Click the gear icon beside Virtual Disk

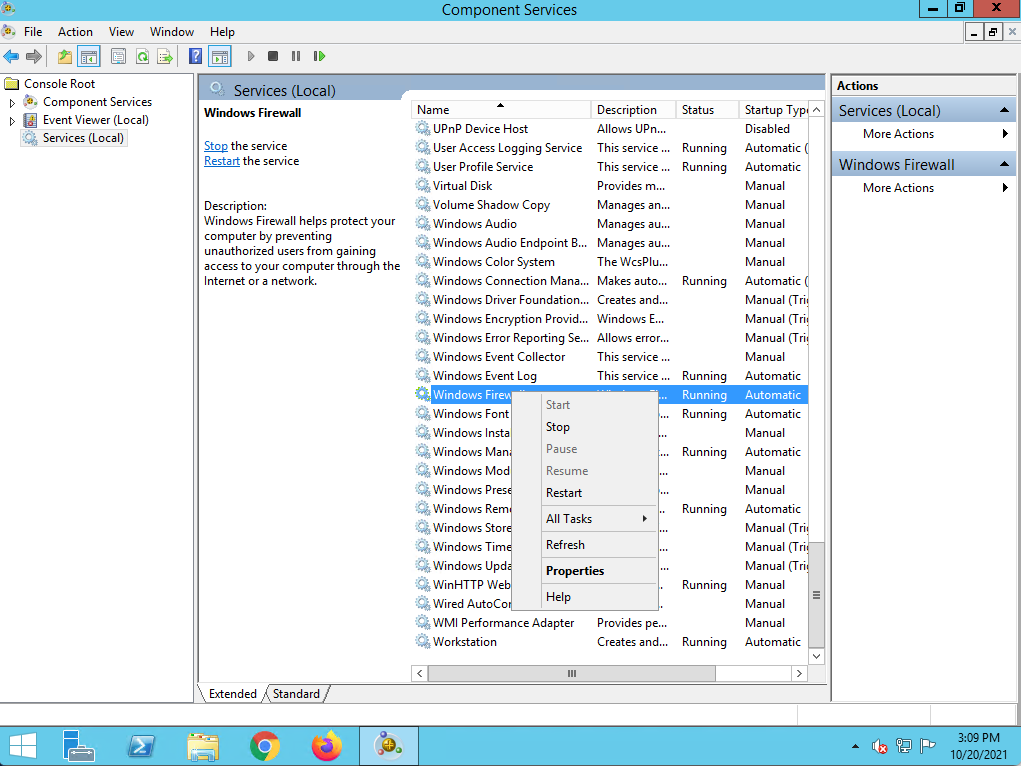(423, 186)
